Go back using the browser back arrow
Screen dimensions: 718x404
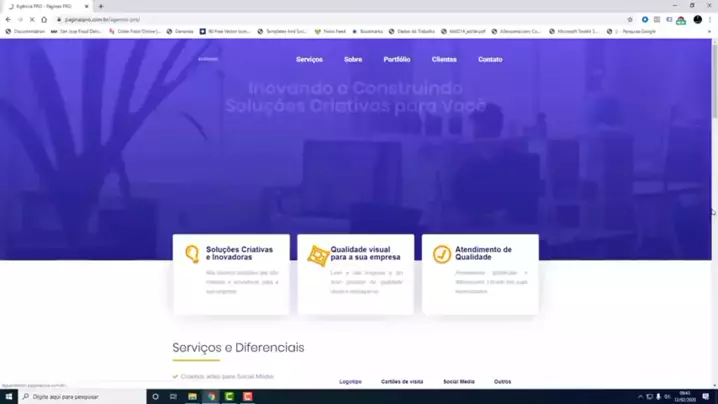pyautogui.click(x=9, y=19)
